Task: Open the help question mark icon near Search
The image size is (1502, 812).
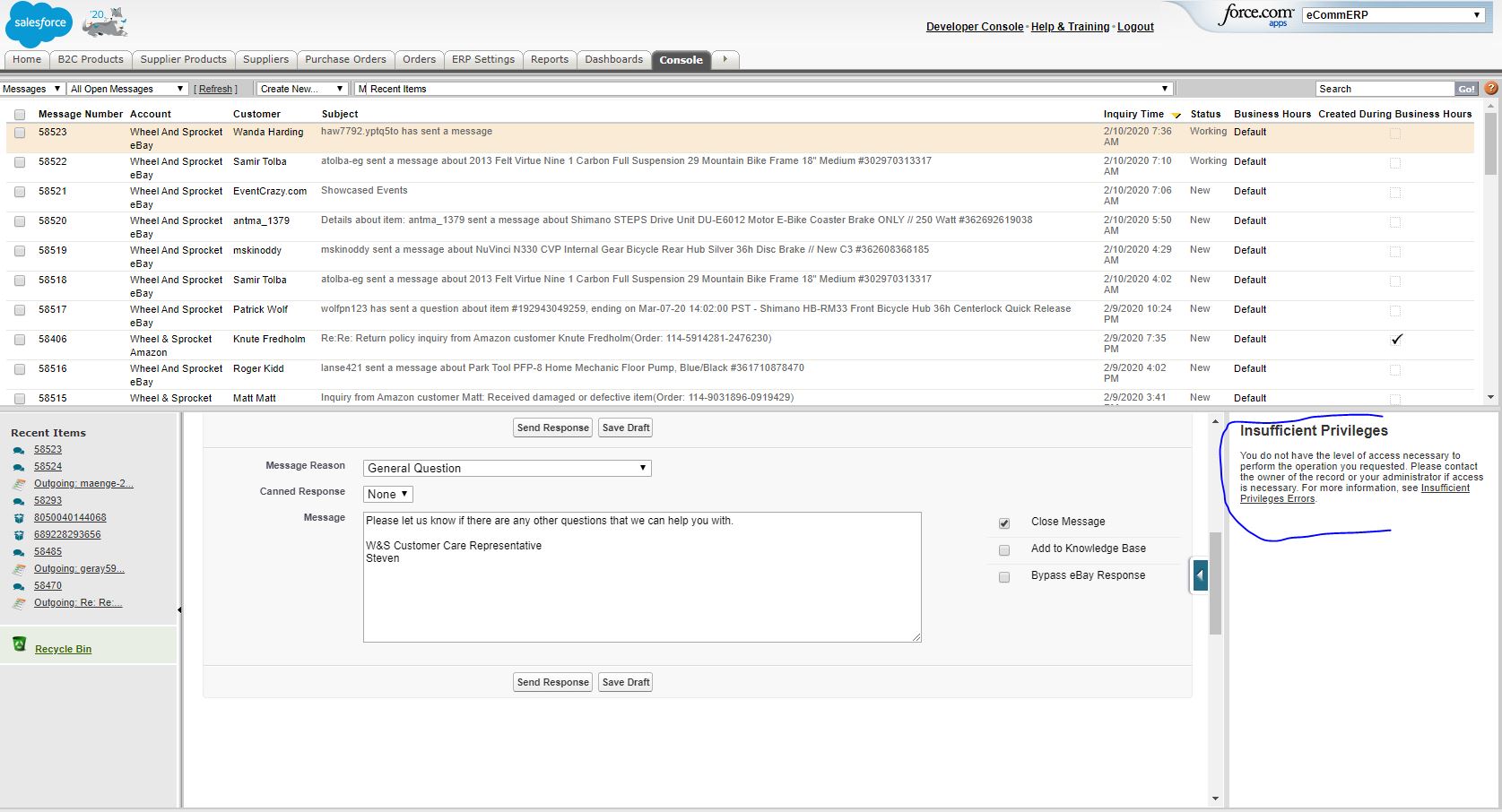Action: pyautogui.click(x=1491, y=88)
